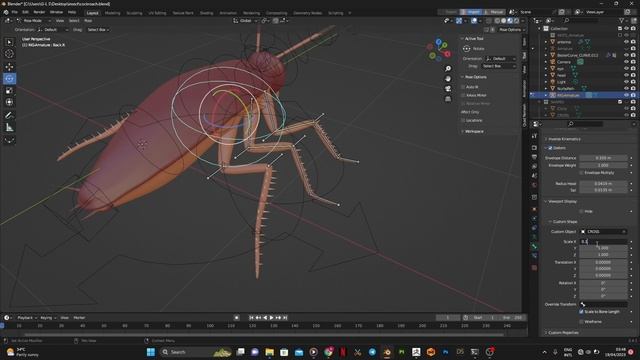Image resolution: width=640 pixels, height=360 pixels.
Task: Open the Global transform orientation dropdown
Action: point(245,20)
